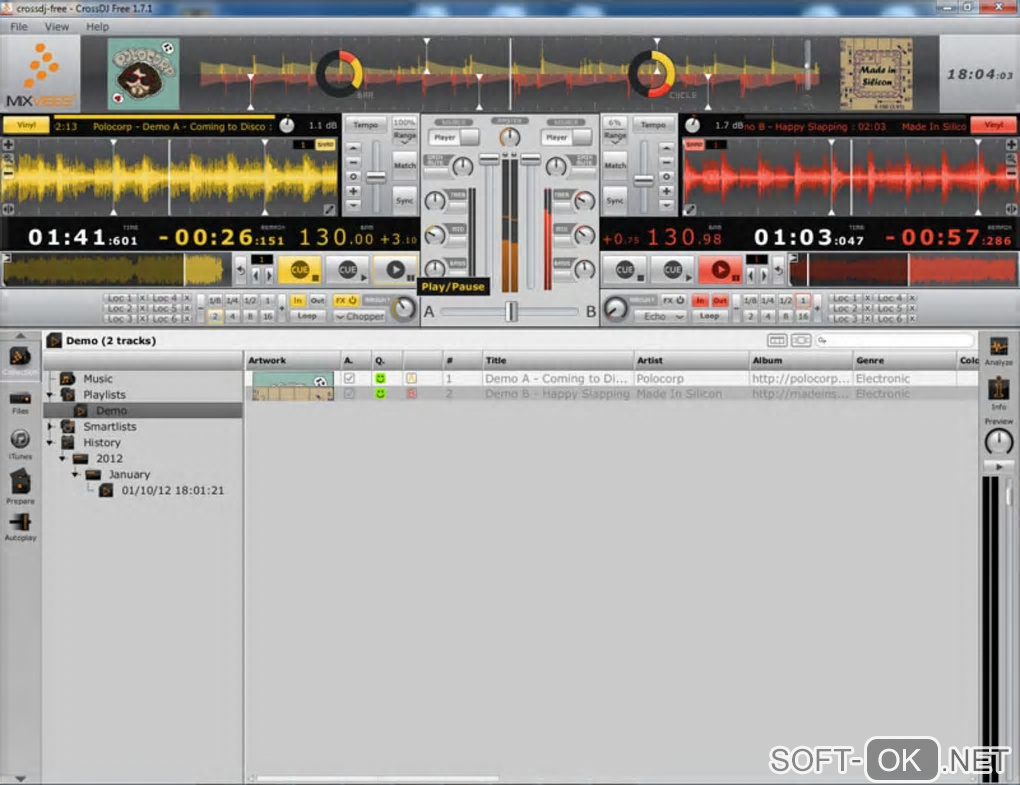Click deck A waveform edit pencil icon
1020x785 pixels.
coord(330,209)
